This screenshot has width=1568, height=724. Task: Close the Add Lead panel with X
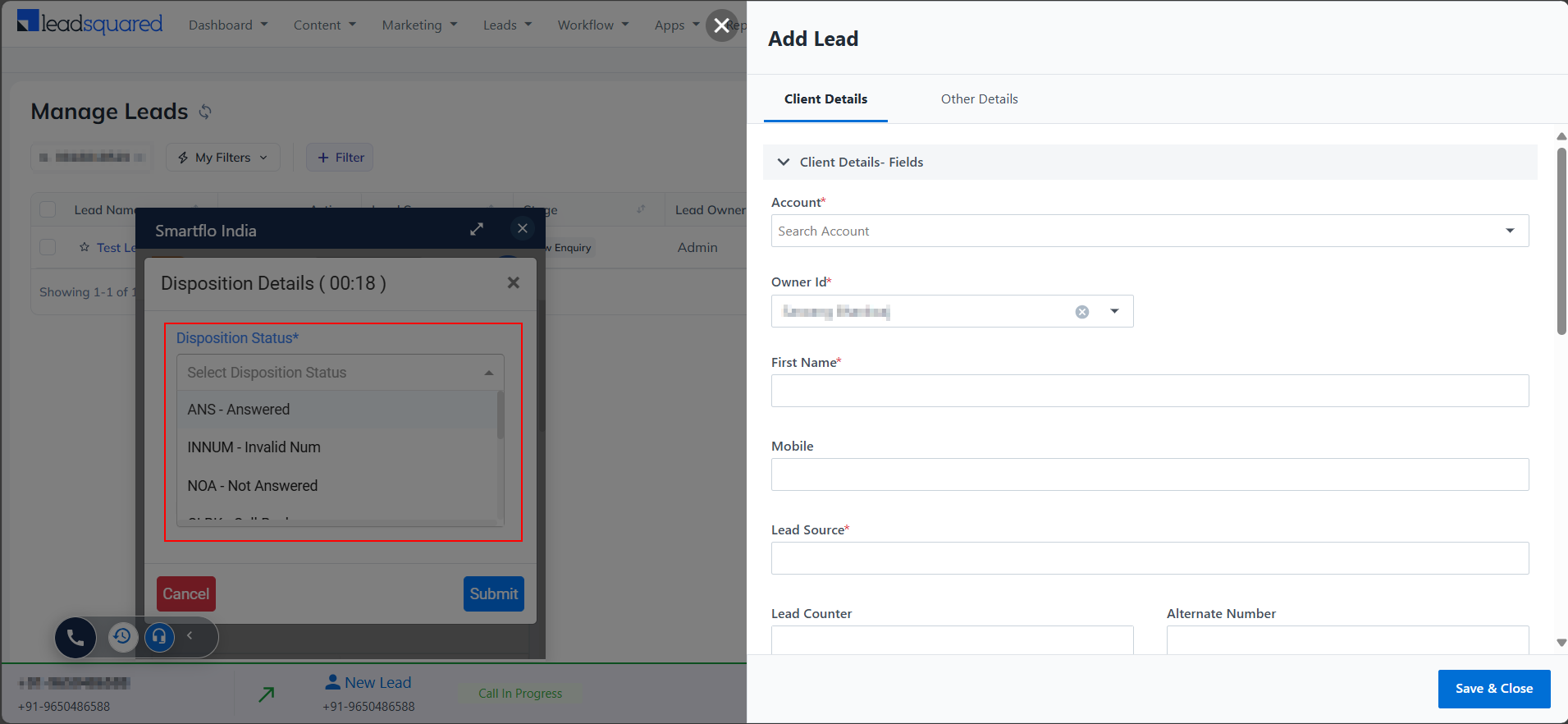[721, 25]
